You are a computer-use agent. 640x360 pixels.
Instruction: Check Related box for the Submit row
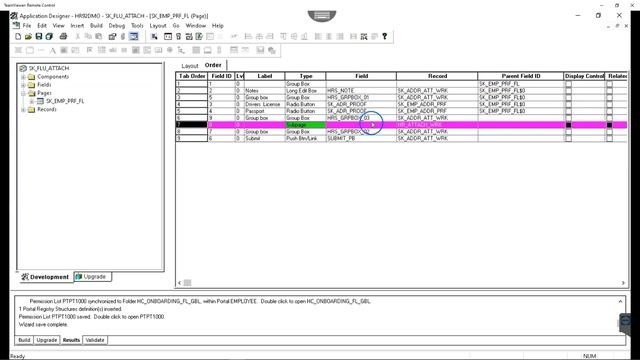pos(609,138)
